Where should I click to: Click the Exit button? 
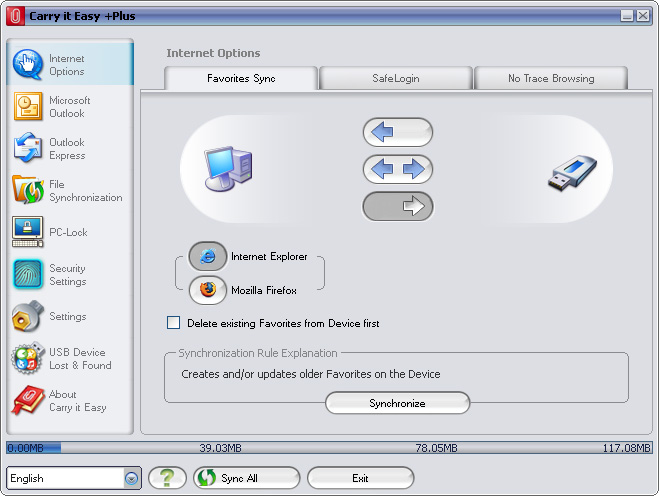pyautogui.click(x=361, y=478)
